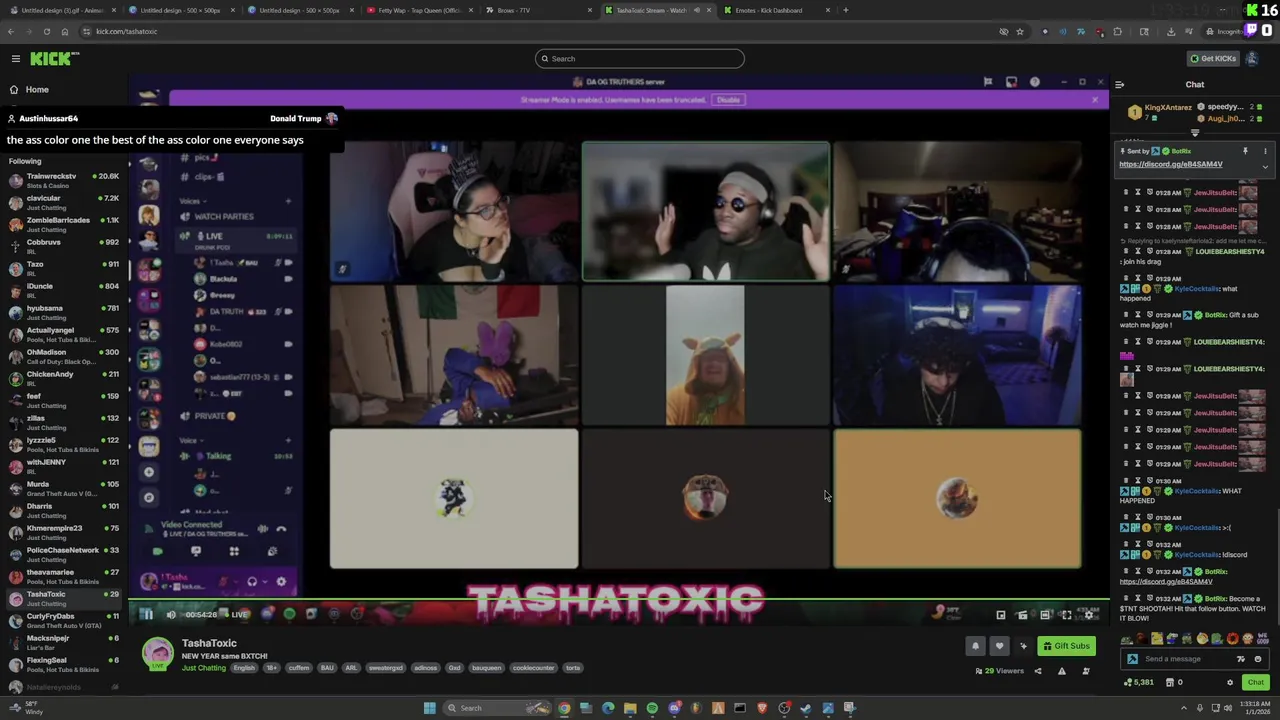The image size is (1280, 720).
Task: Open pinned Discord invite link
Action: 1170,164
